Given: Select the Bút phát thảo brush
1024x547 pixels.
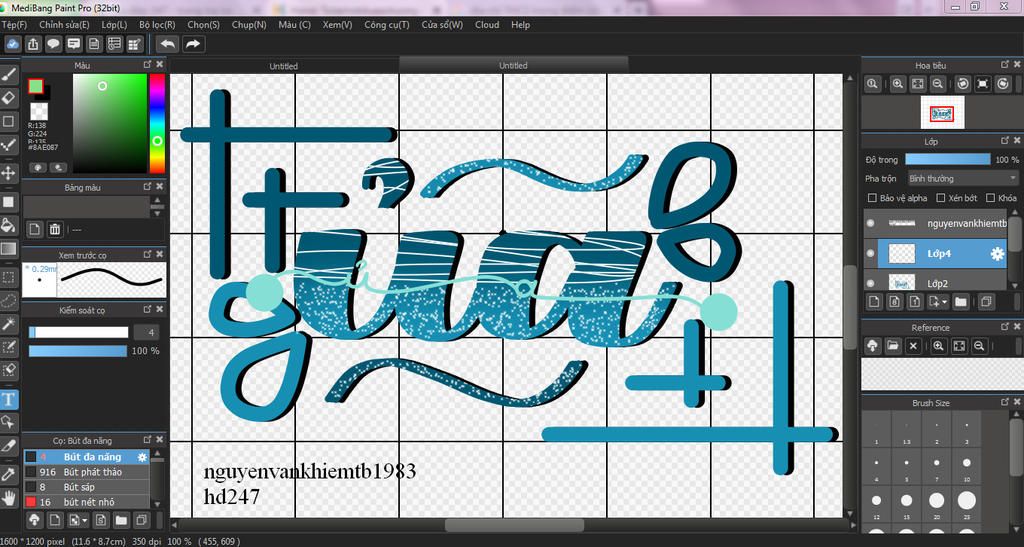Looking at the screenshot, I should (x=86, y=472).
